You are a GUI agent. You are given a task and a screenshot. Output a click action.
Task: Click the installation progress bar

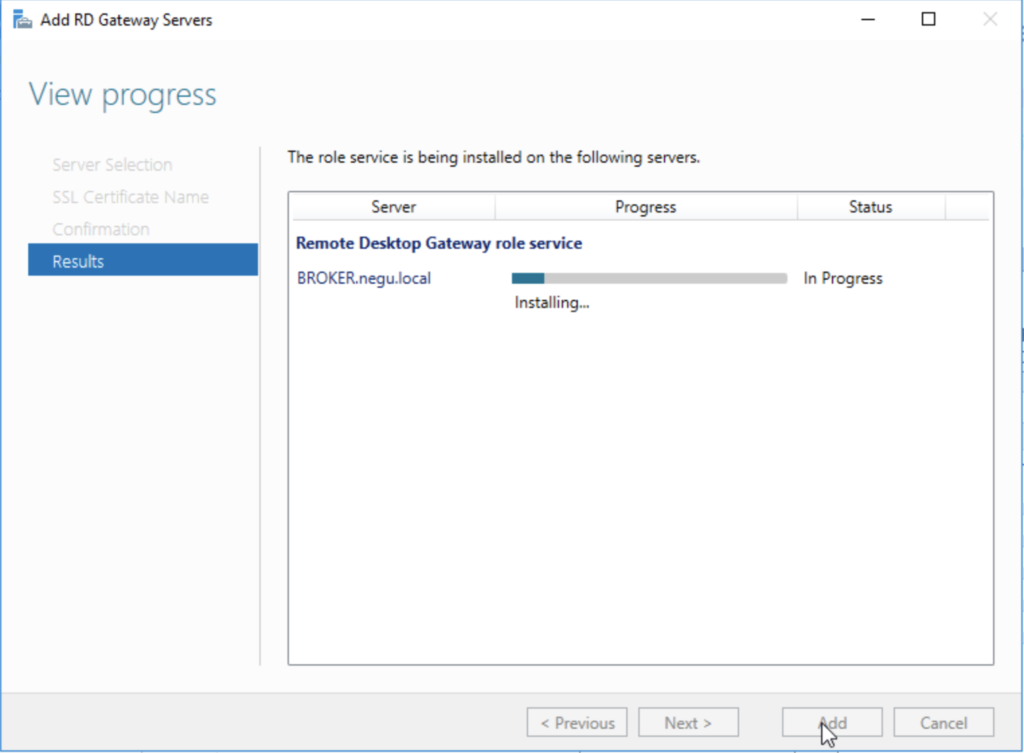649,278
